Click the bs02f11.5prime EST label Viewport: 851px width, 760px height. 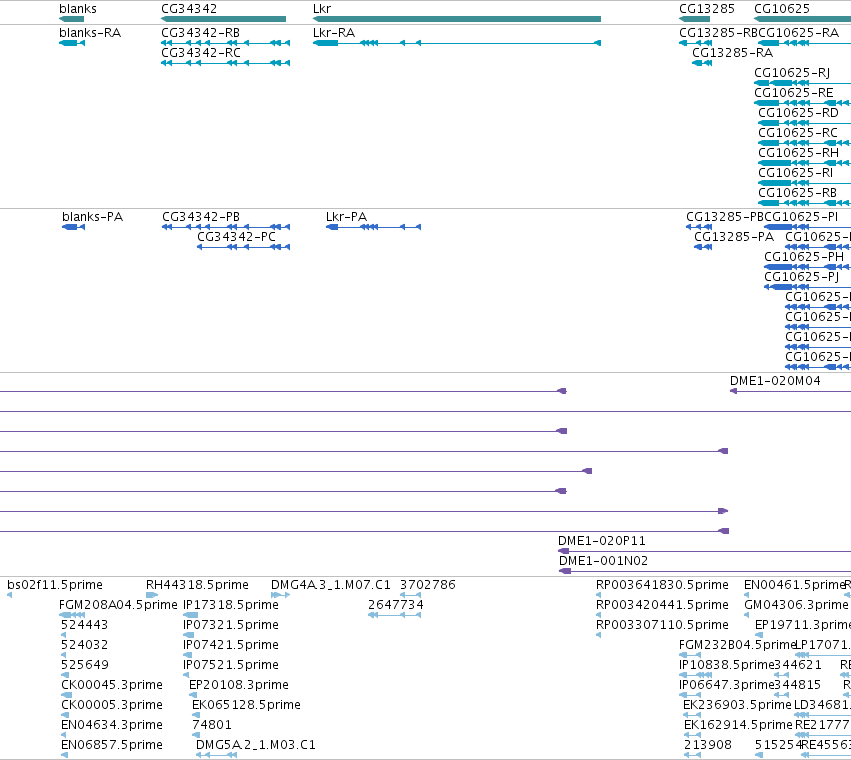55,585
